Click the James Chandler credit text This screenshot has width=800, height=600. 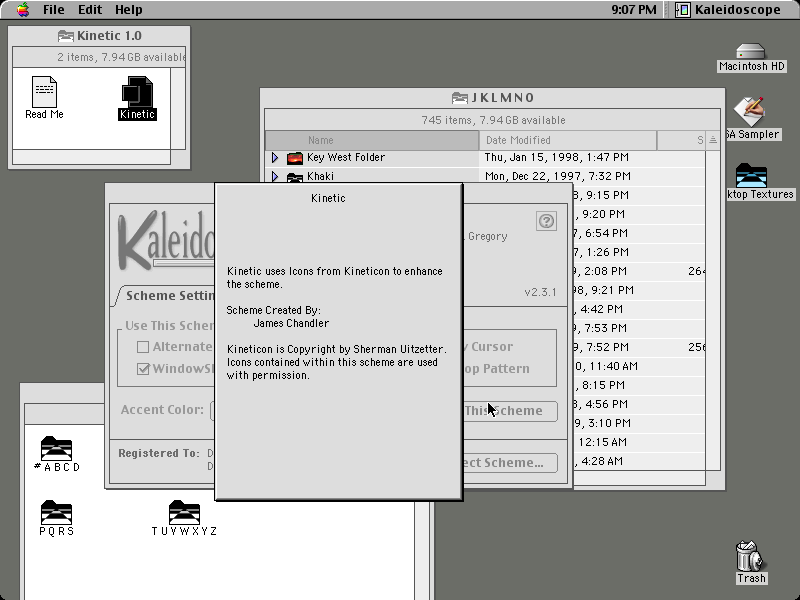tap(291, 323)
